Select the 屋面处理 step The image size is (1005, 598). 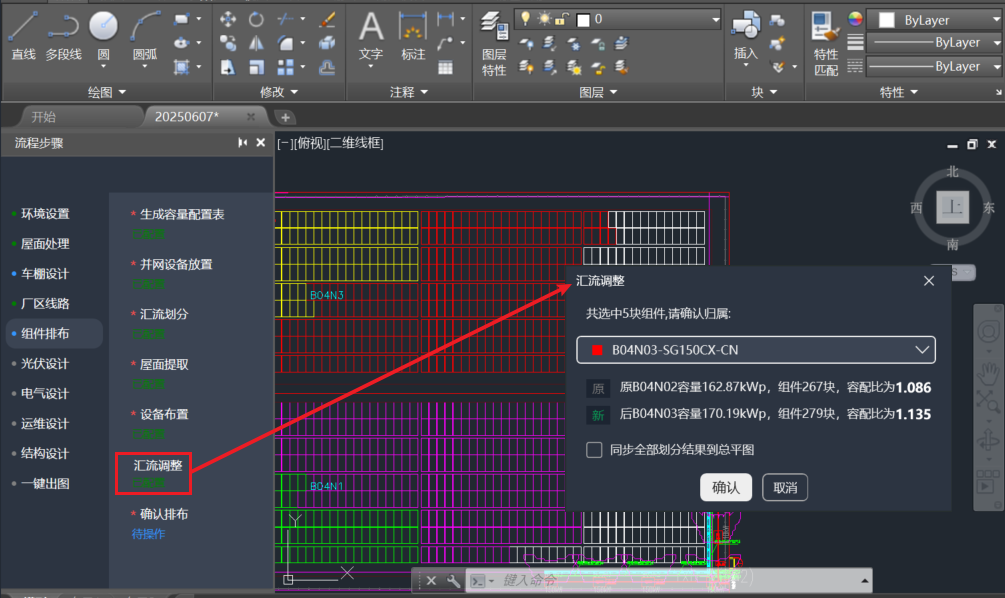pos(45,244)
